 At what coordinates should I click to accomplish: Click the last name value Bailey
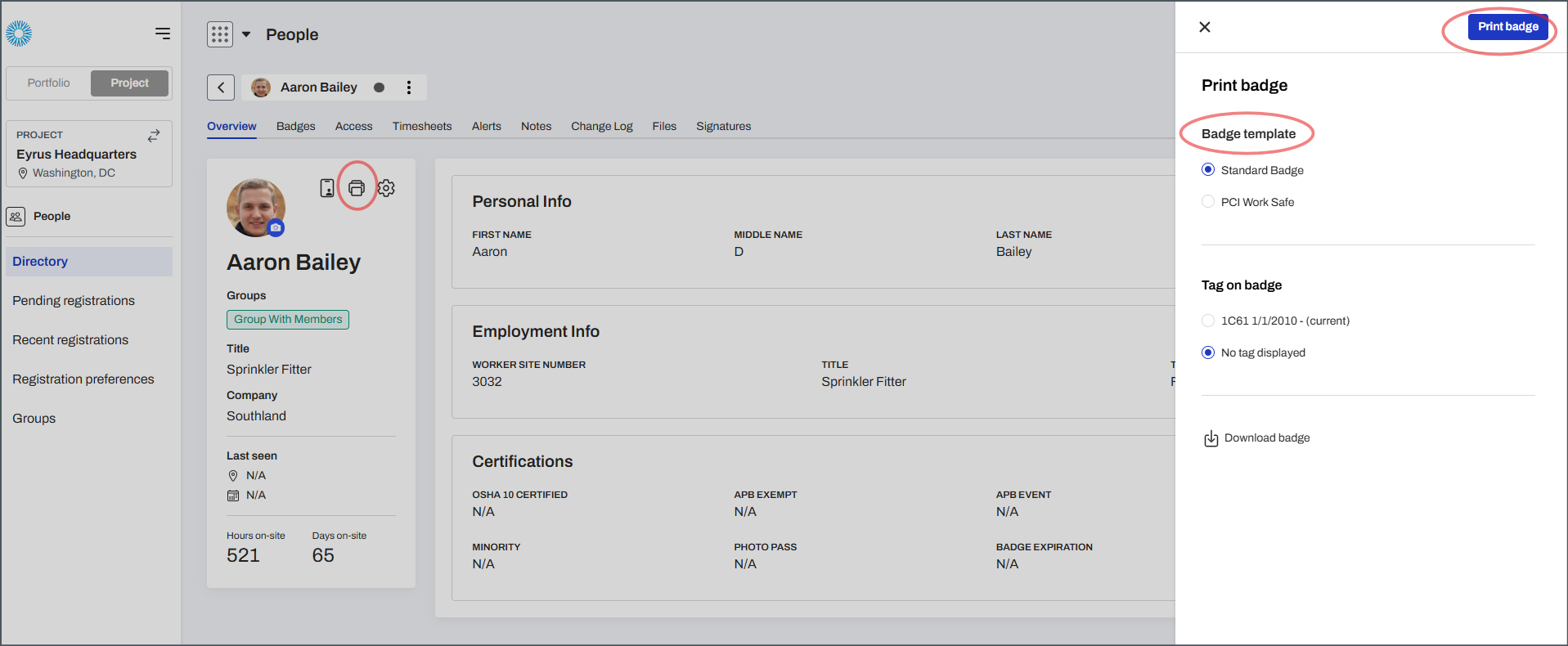(x=1014, y=252)
